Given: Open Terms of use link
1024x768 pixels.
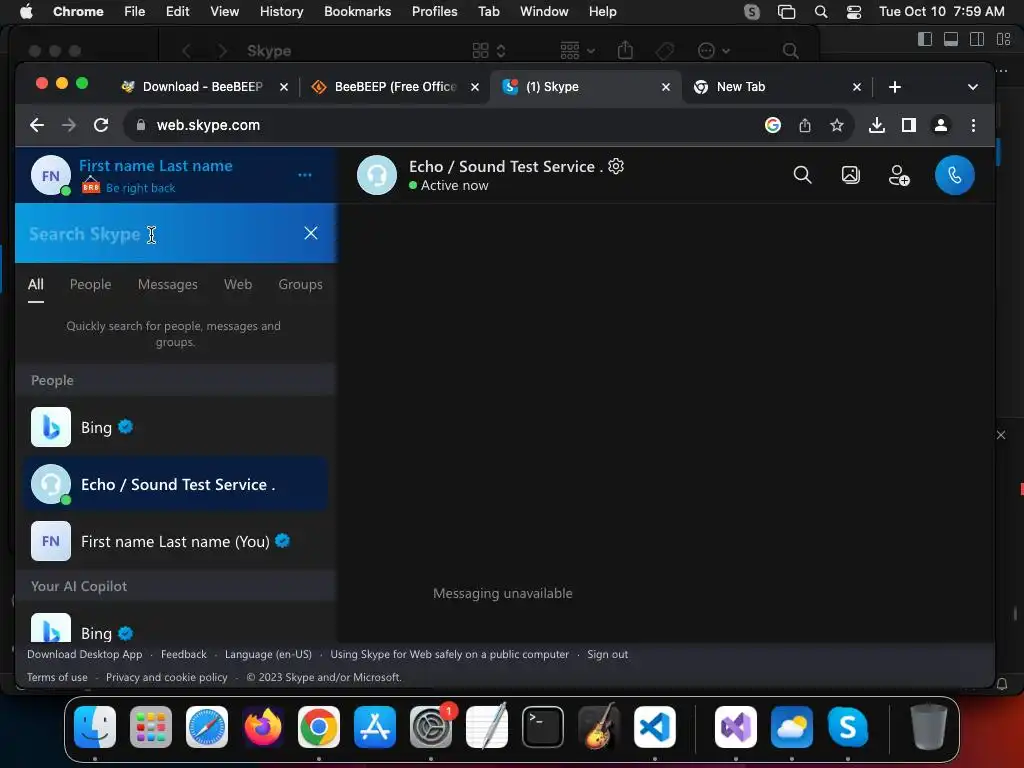Looking at the screenshot, I should [57, 677].
